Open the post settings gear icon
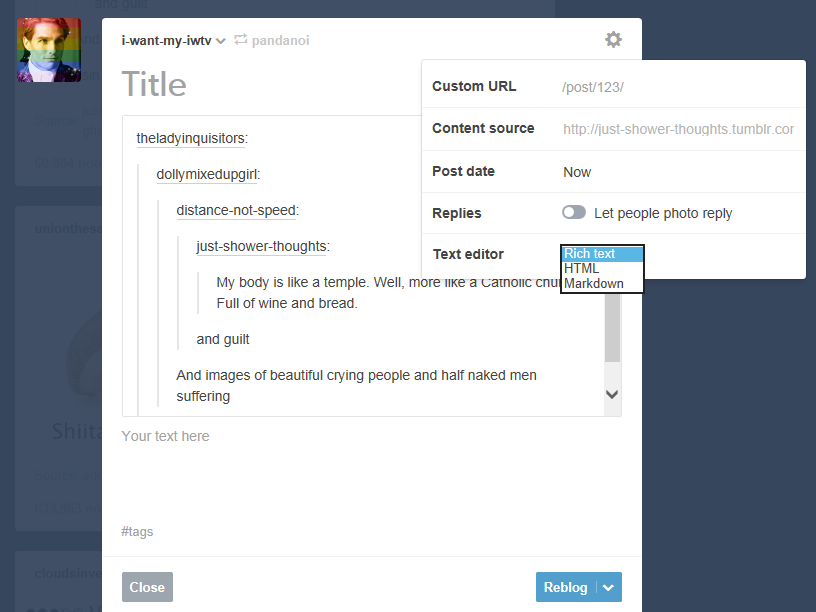Screen dimensions: 816x612 pyautogui.click(x=613, y=40)
